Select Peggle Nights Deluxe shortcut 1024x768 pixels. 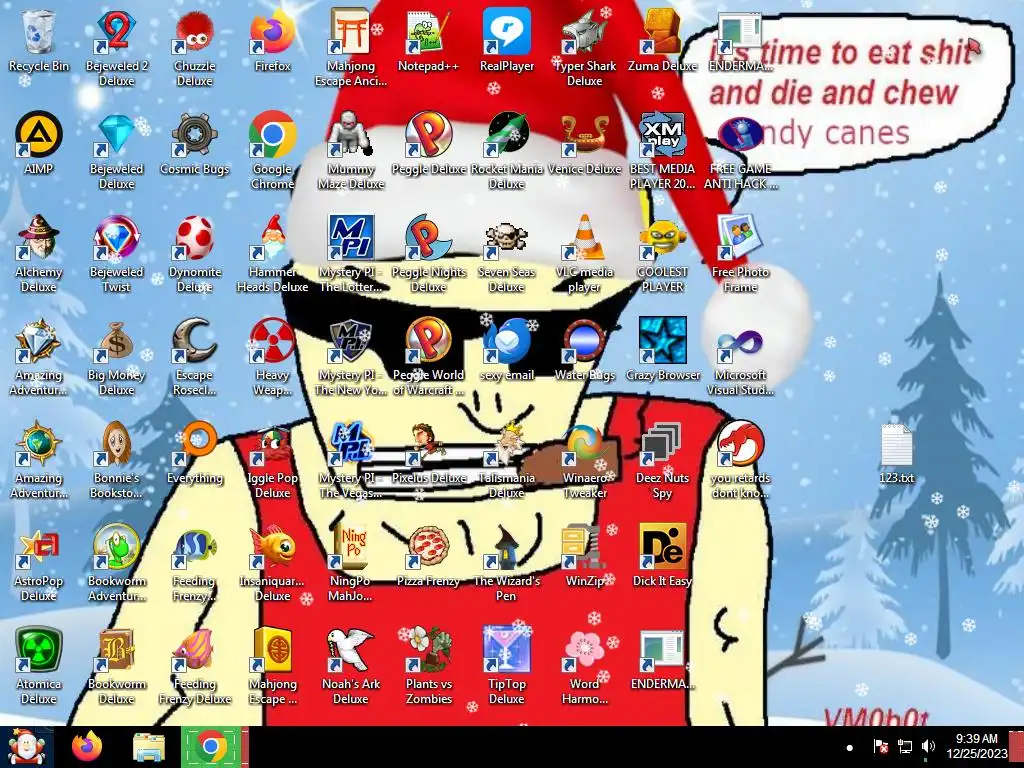(x=428, y=253)
